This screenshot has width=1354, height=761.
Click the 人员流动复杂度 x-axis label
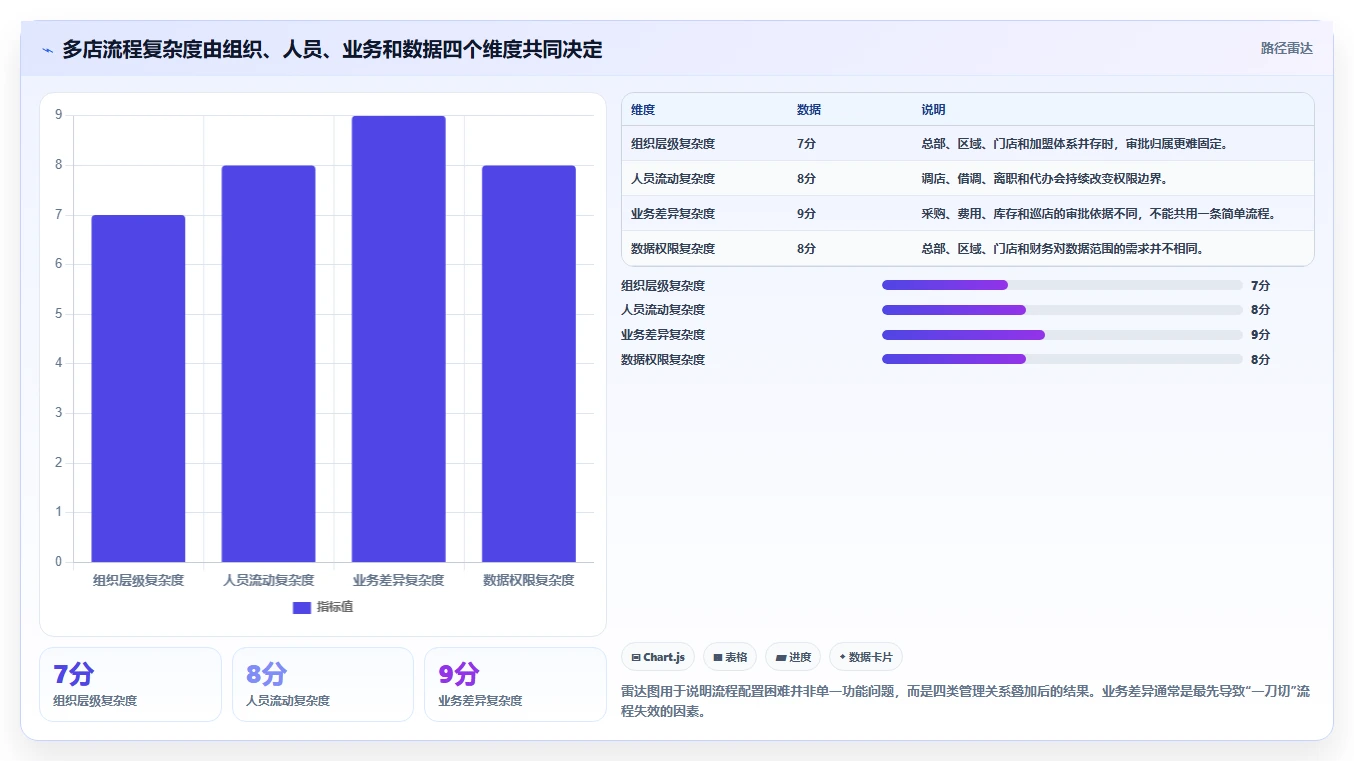pyautogui.click(x=268, y=580)
